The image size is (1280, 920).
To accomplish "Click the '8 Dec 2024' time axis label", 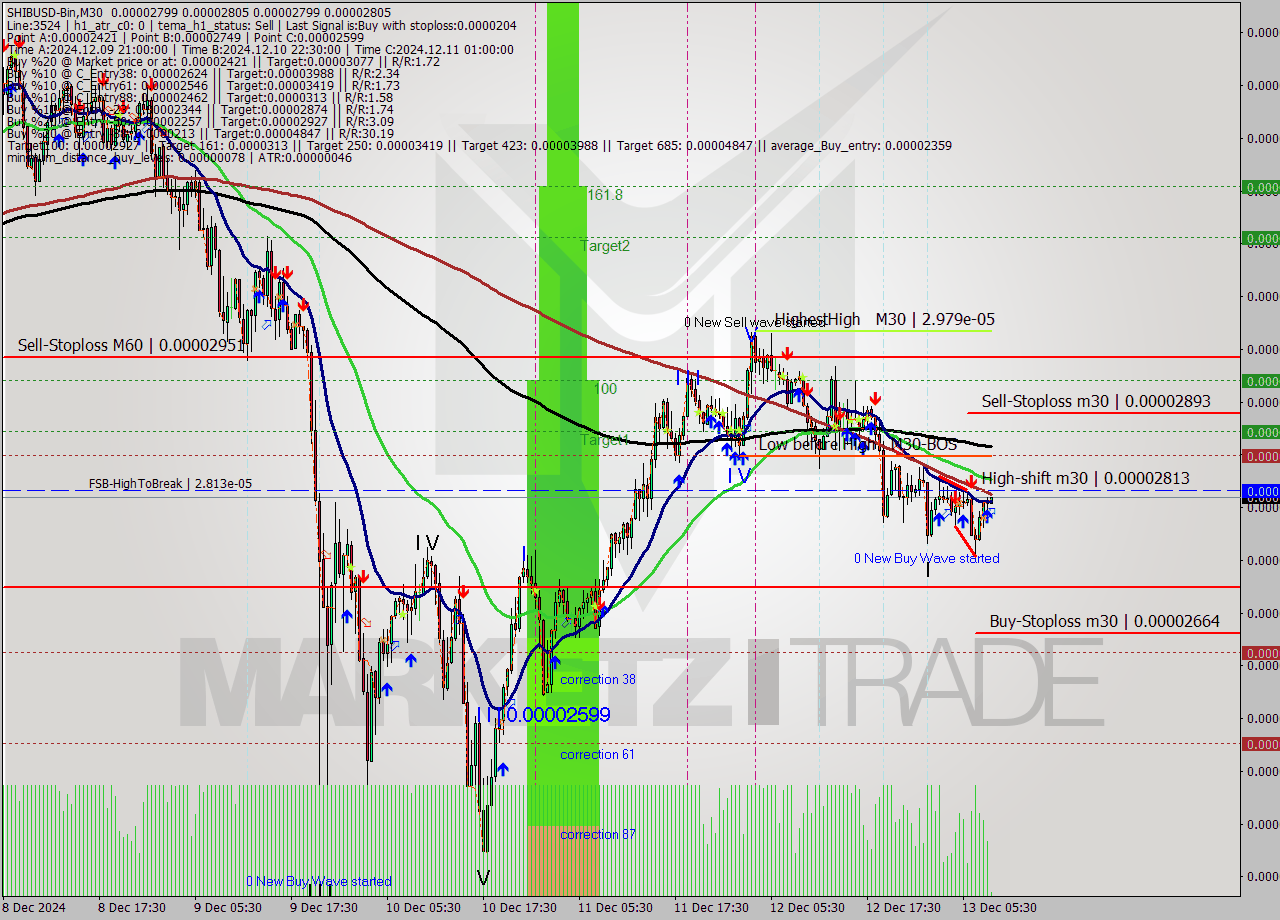I will click(x=34, y=908).
